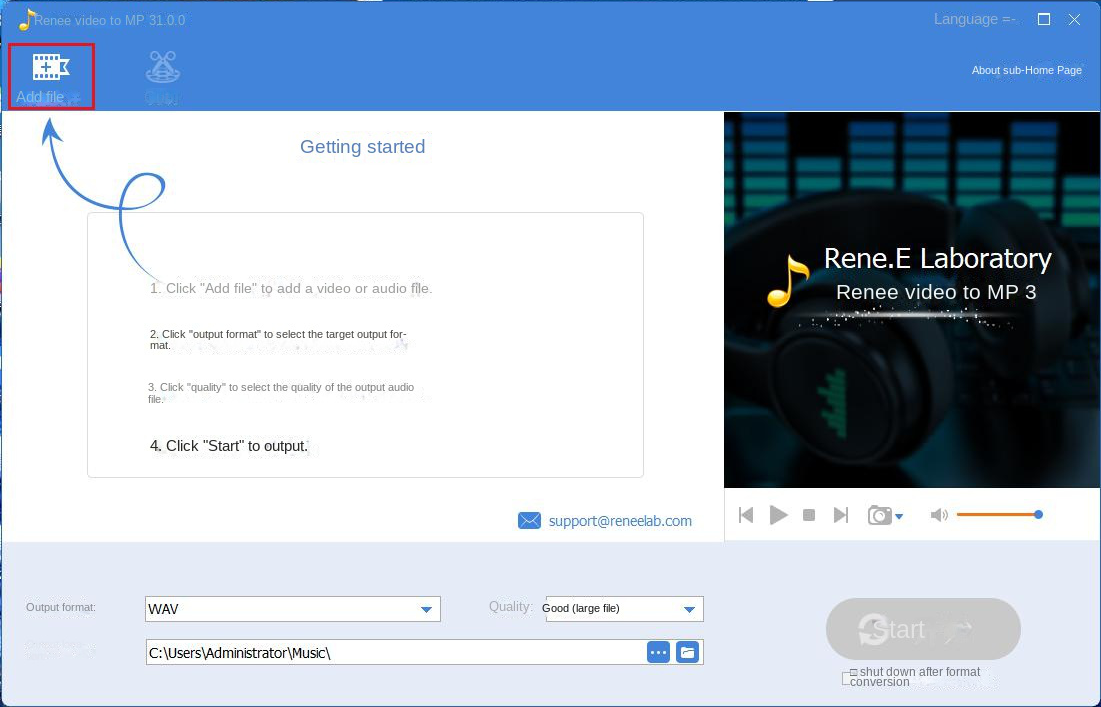1101x707 pixels.
Task: Take a snapshot with the camera icon
Action: (878, 514)
